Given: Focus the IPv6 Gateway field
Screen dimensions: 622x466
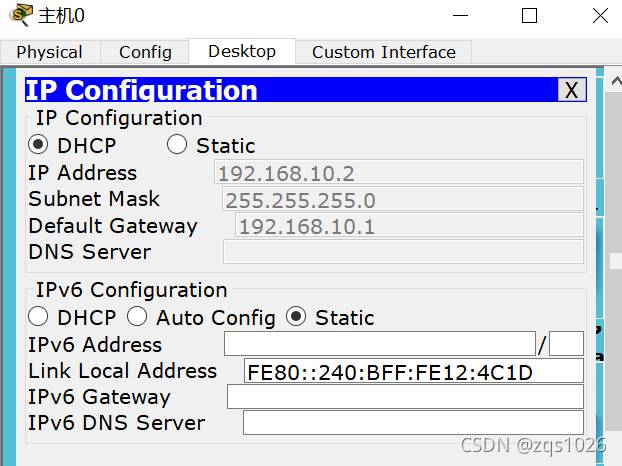Looking at the screenshot, I should (x=405, y=397).
